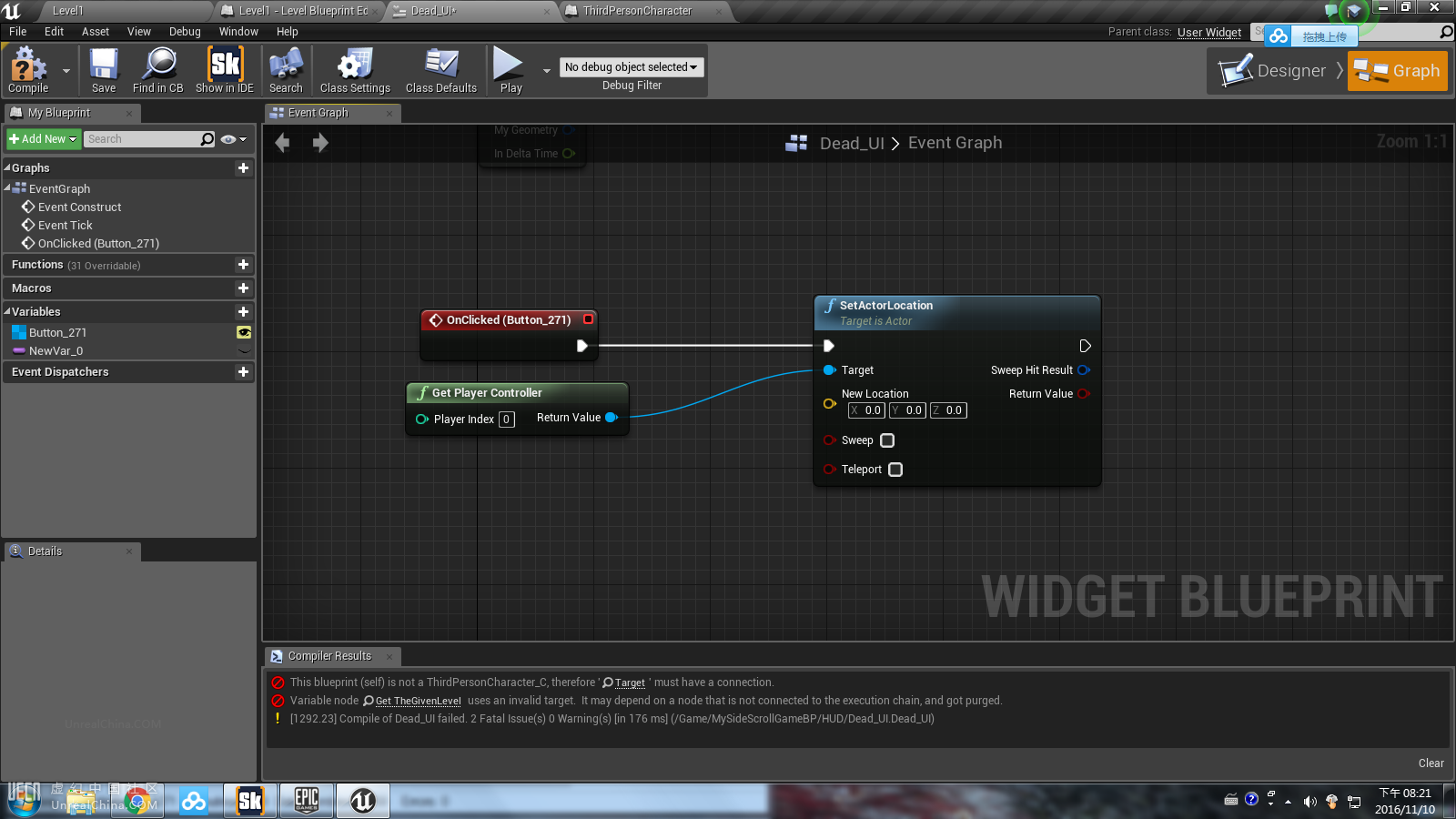Add a new graph with plus icon

coord(243,167)
